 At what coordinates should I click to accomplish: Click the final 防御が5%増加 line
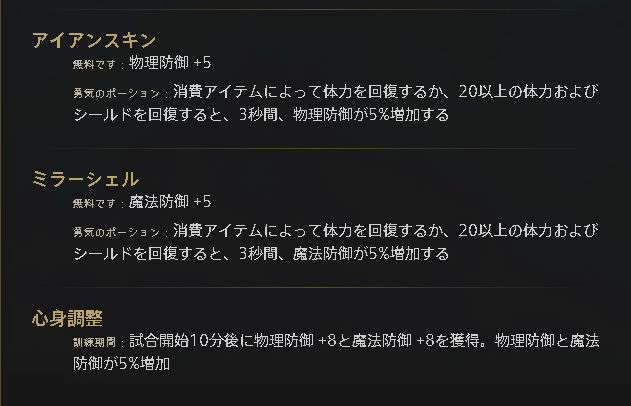[122, 364]
